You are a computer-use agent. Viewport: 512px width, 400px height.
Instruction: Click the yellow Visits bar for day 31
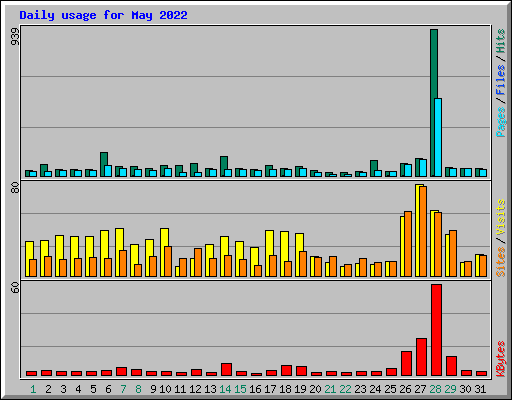tap(478, 265)
